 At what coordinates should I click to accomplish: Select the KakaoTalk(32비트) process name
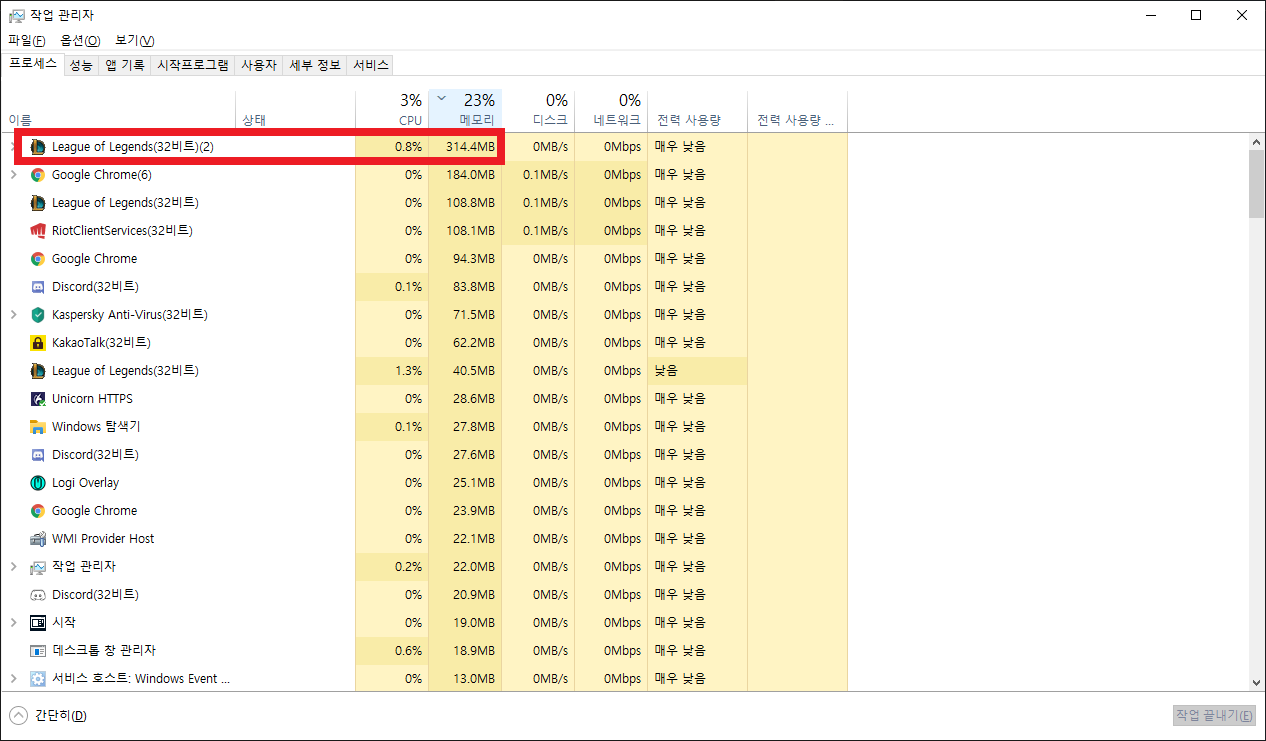[x=101, y=343]
